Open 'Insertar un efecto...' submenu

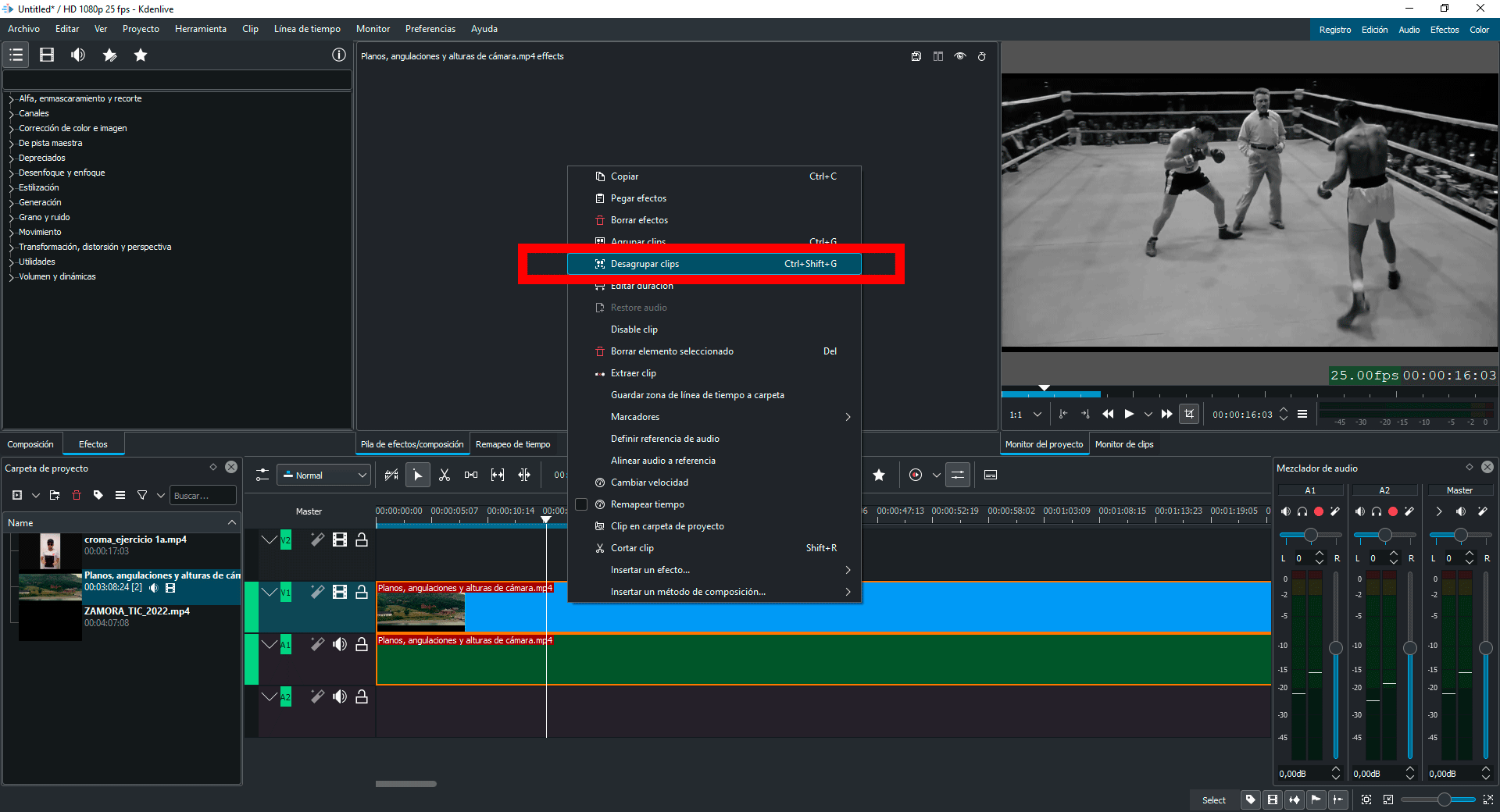click(x=714, y=570)
